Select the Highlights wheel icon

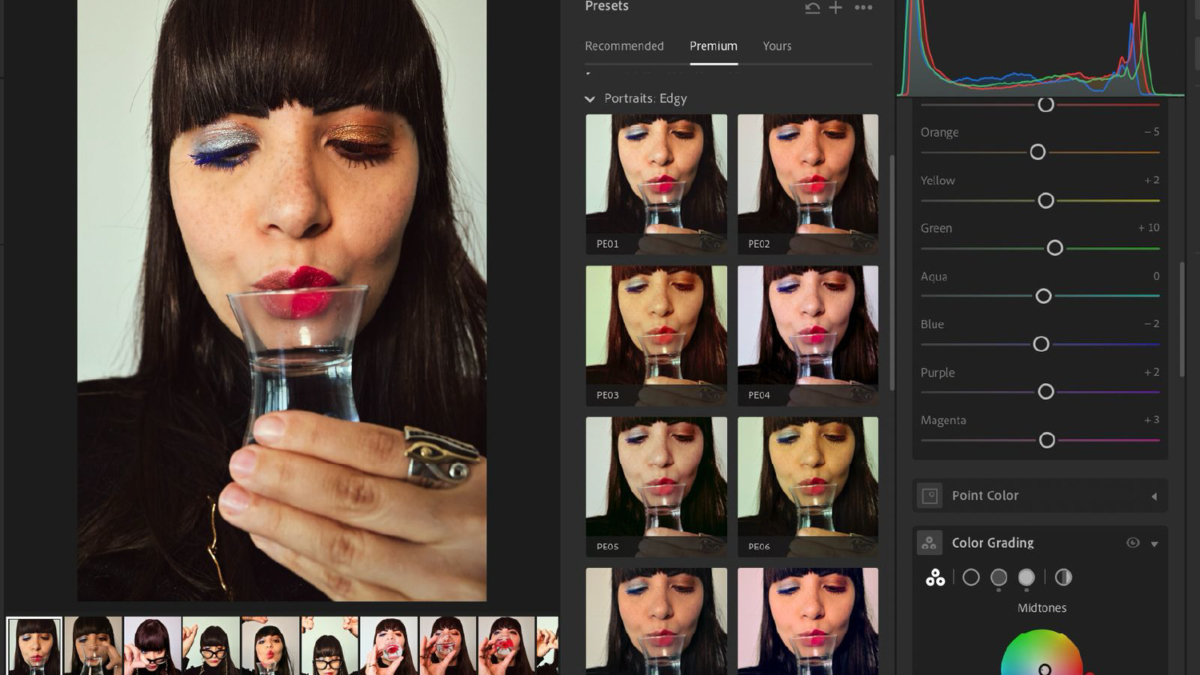pos(1027,578)
